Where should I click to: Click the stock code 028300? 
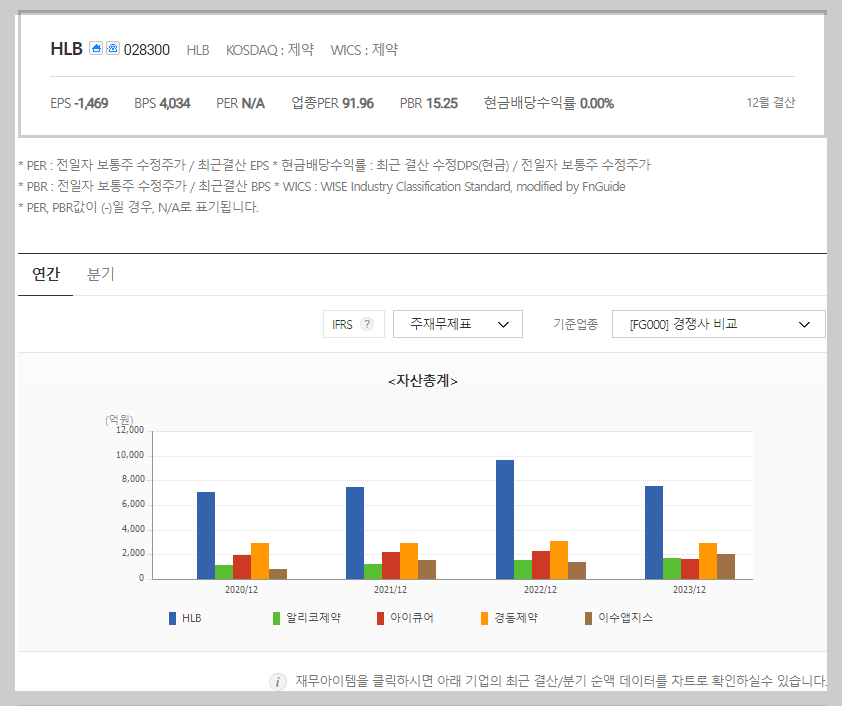click(147, 49)
